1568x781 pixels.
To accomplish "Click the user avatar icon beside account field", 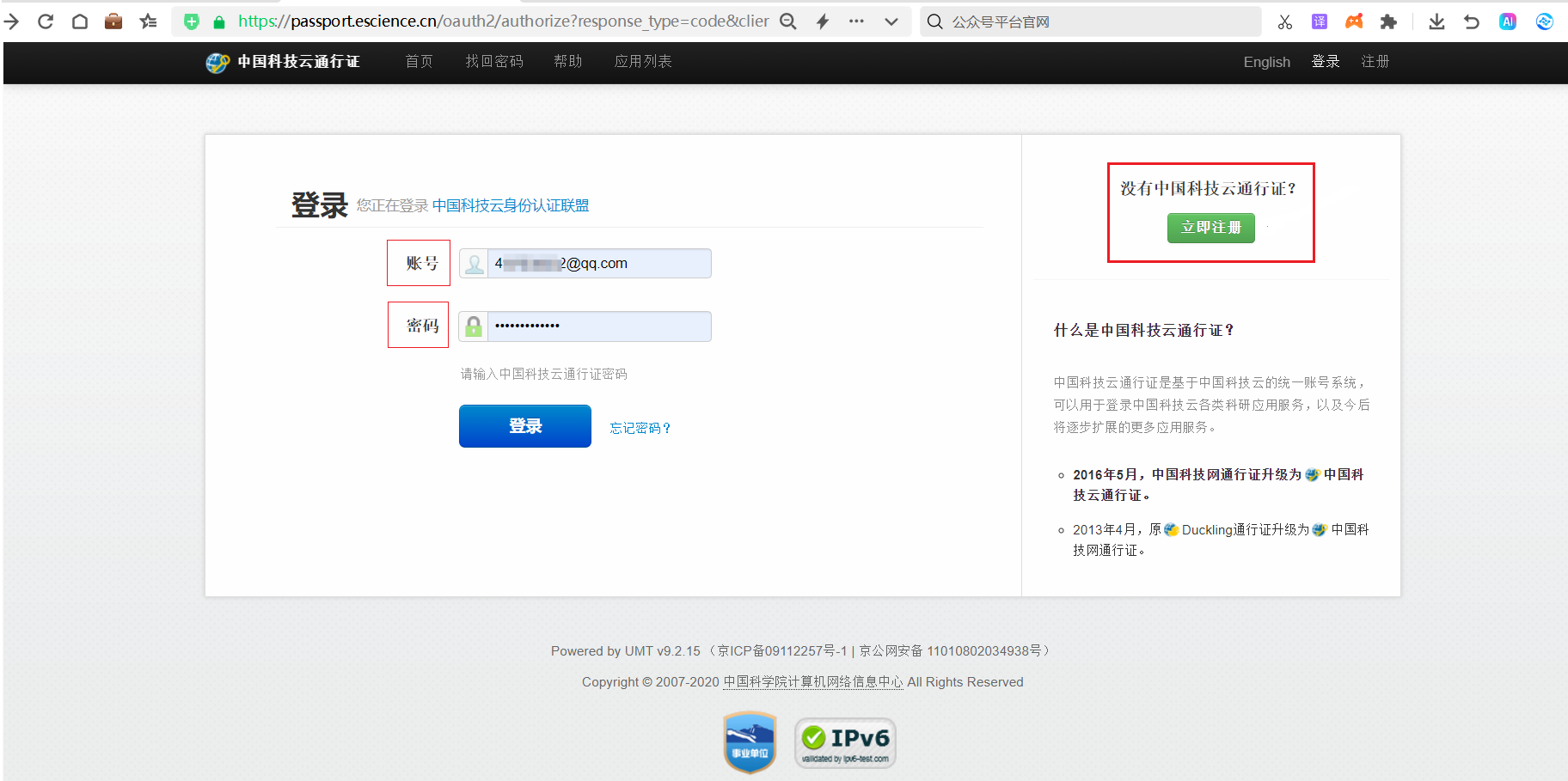I will click(474, 264).
